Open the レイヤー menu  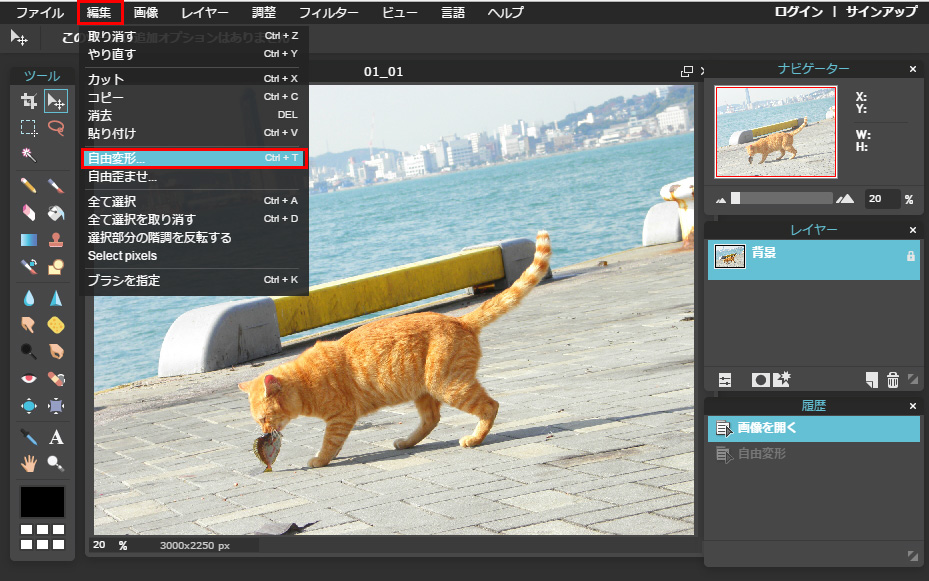[x=204, y=12]
